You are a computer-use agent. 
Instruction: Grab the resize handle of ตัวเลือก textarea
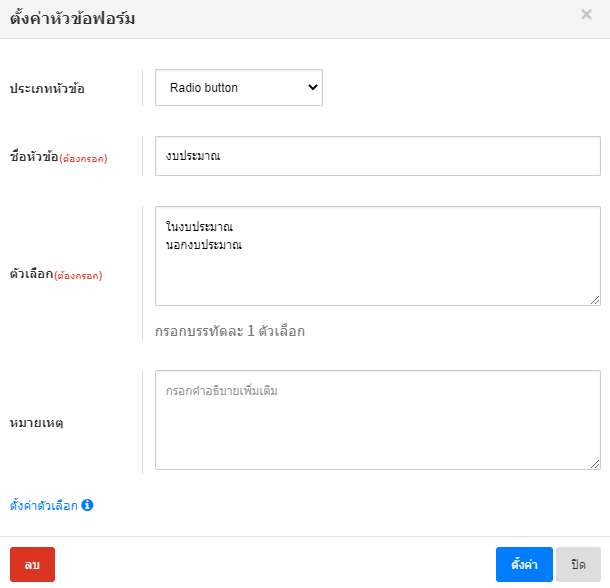595,299
